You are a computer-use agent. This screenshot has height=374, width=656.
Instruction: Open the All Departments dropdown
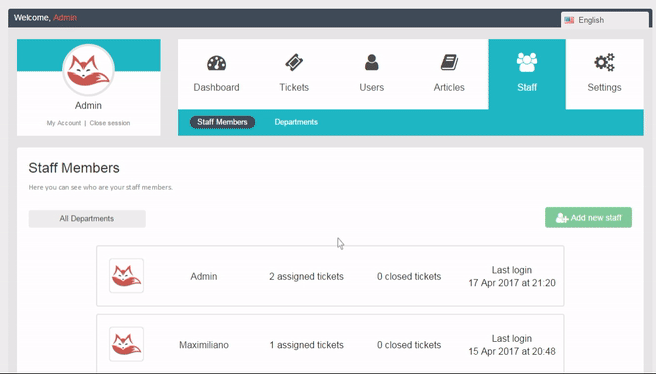click(x=87, y=219)
